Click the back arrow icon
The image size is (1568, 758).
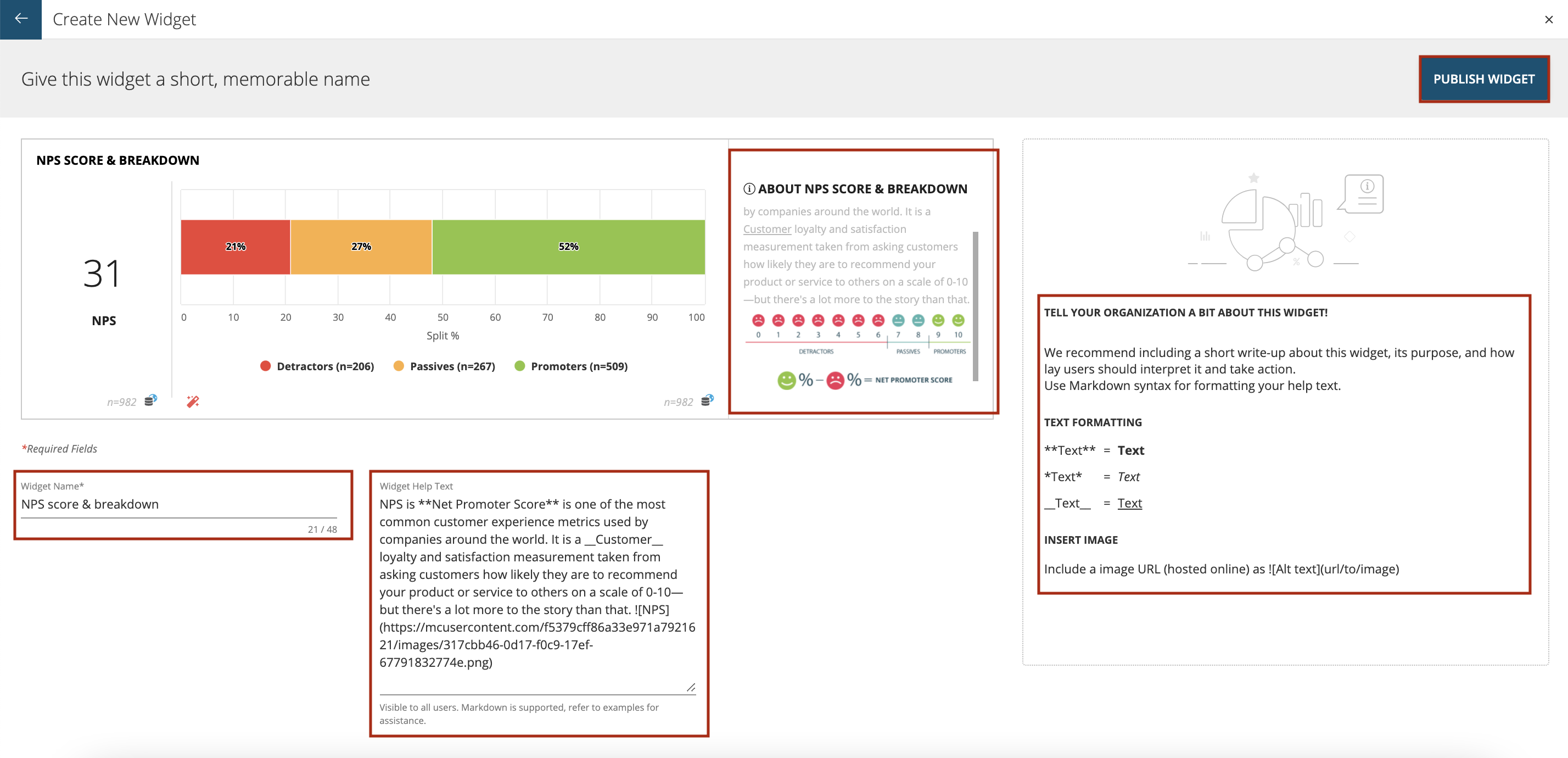coord(21,19)
